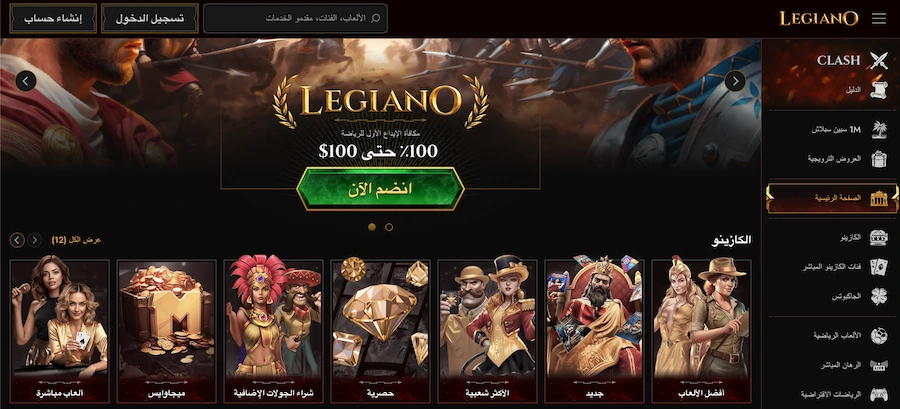900x409 pixels.
Task: Open the hamburger menu icon
Action: pos(879,18)
